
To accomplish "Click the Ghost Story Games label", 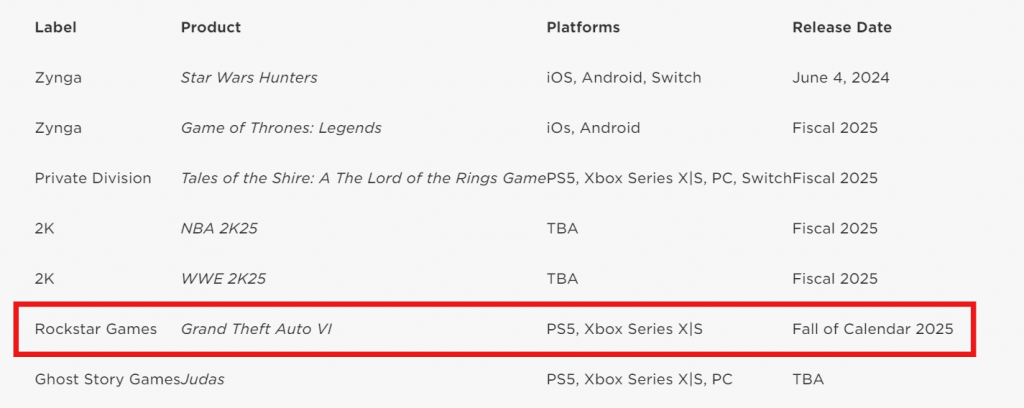I will (x=108, y=379).
